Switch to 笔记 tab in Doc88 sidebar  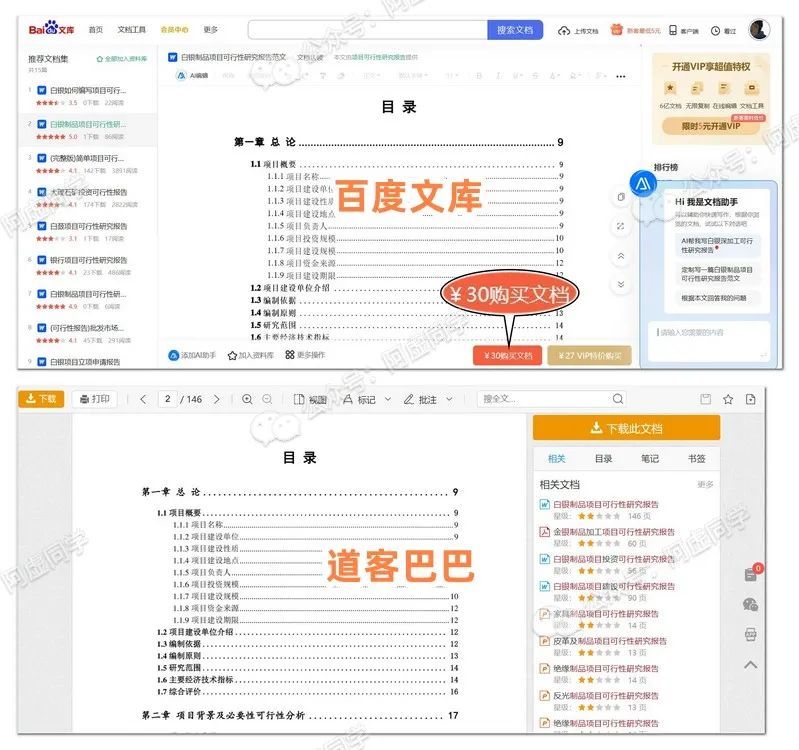click(x=650, y=459)
